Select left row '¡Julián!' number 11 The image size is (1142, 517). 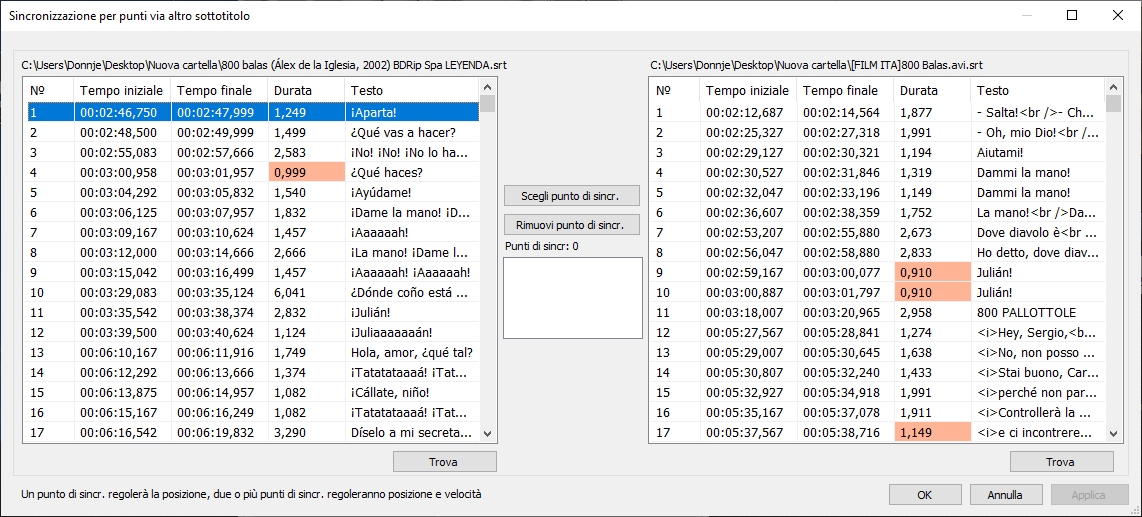pyautogui.click(x=252, y=313)
